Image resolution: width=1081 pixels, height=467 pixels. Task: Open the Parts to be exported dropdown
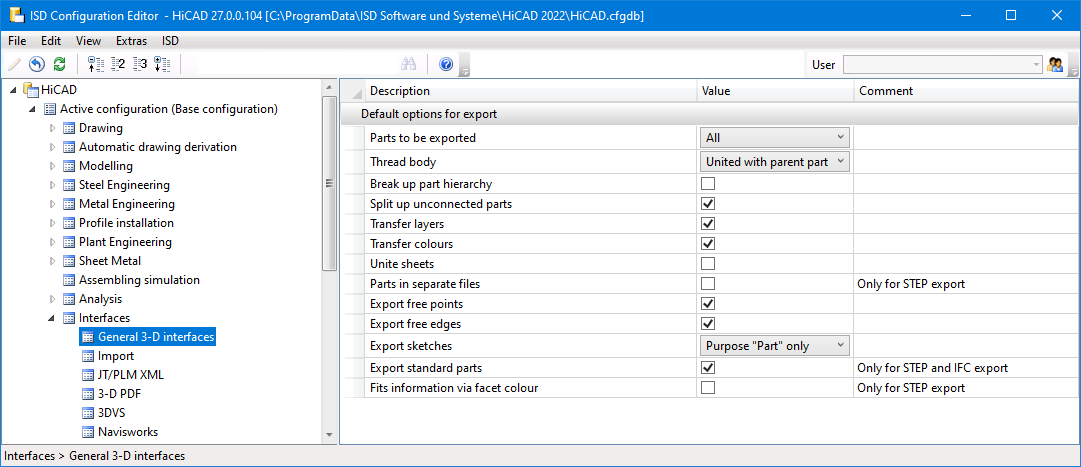774,137
